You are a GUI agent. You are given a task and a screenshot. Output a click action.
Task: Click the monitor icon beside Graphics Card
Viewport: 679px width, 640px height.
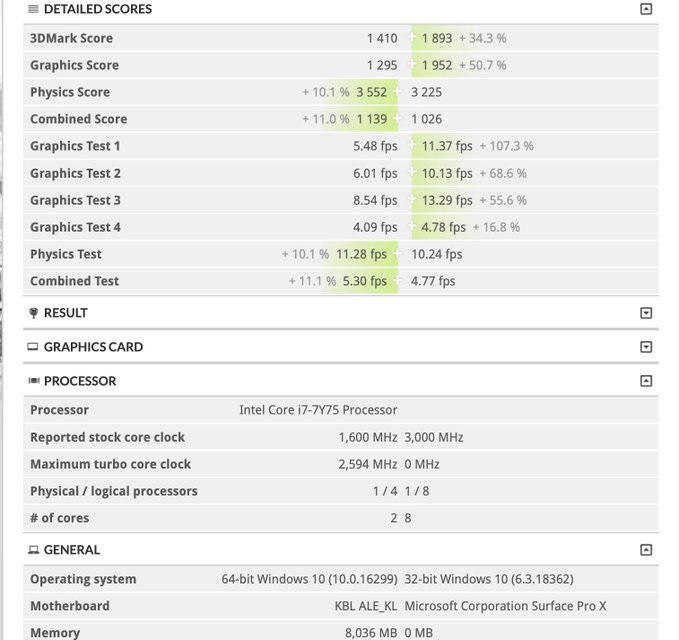(34, 347)
